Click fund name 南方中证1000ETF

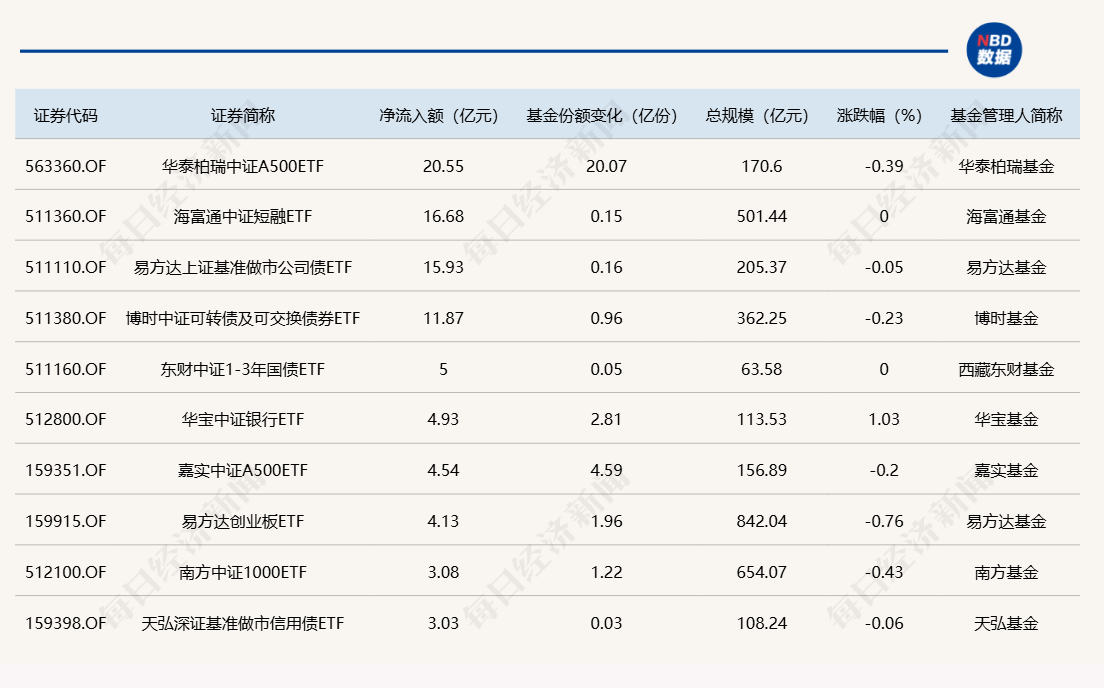point(243,572)
